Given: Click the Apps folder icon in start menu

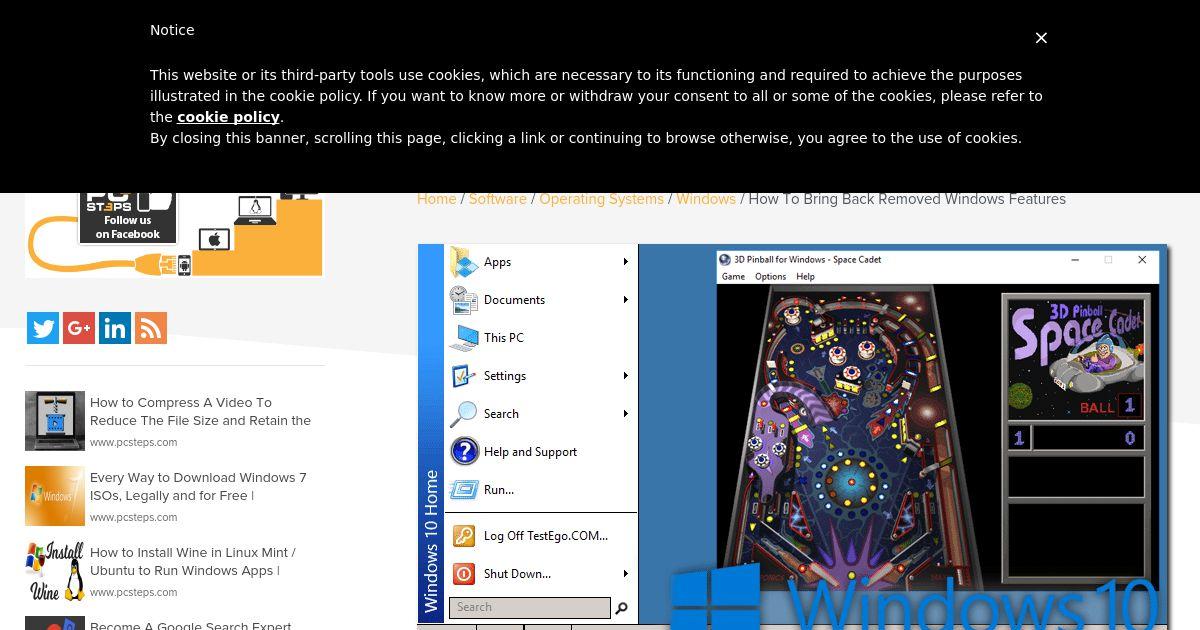Looking at the screenshot, I should coord(464,262).
